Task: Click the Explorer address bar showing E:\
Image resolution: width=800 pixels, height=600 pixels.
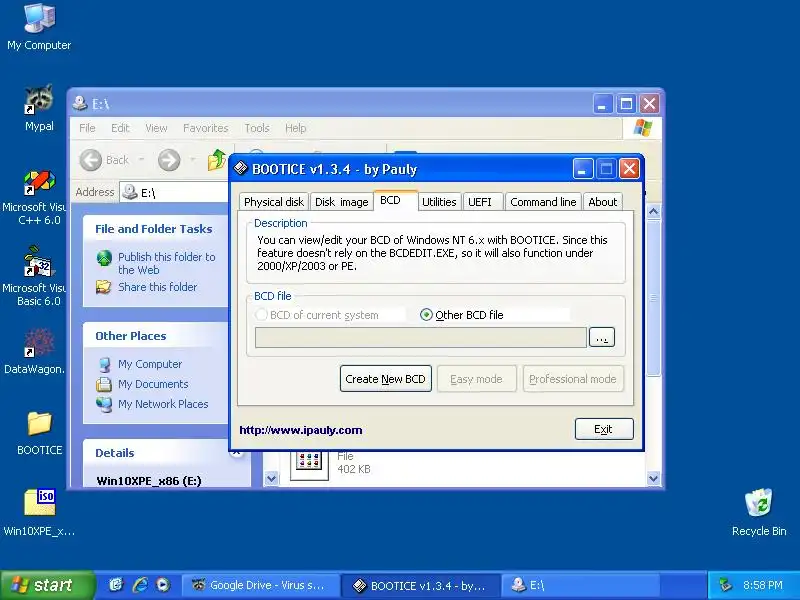Action: tap(176, 192)
